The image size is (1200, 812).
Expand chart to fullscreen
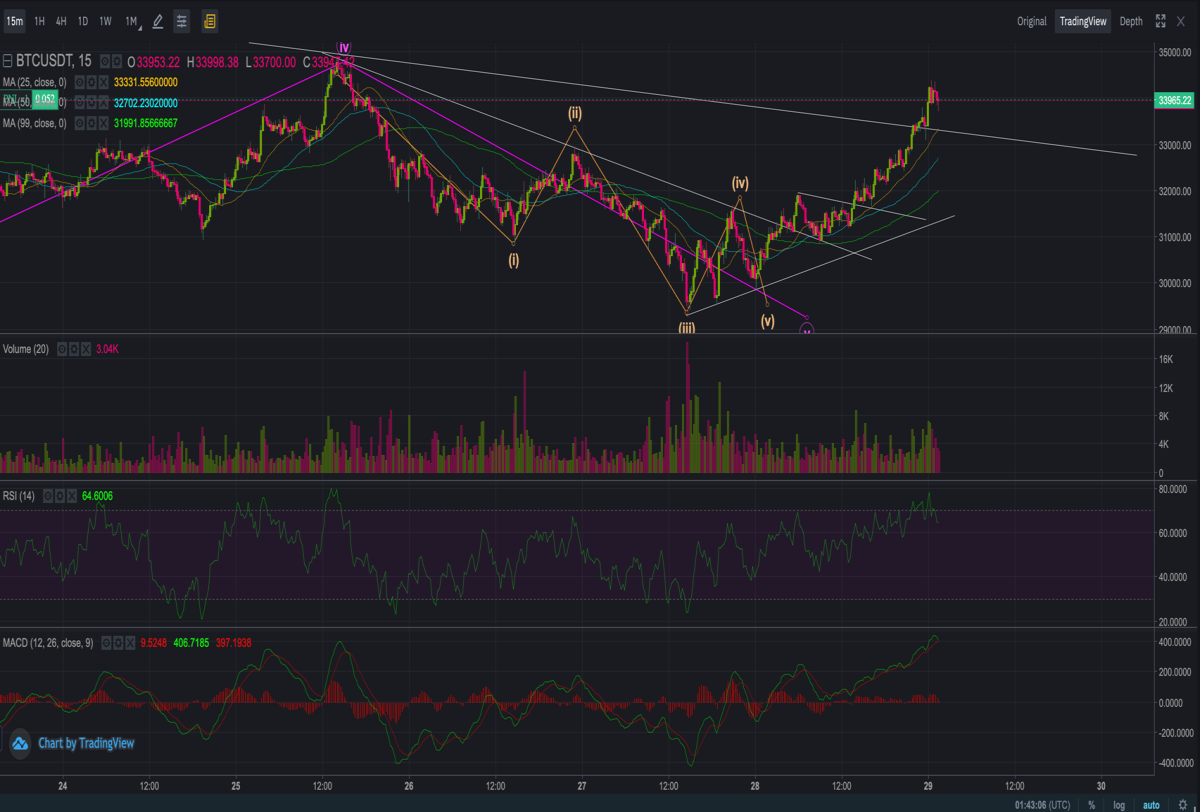coord(1161,21)
